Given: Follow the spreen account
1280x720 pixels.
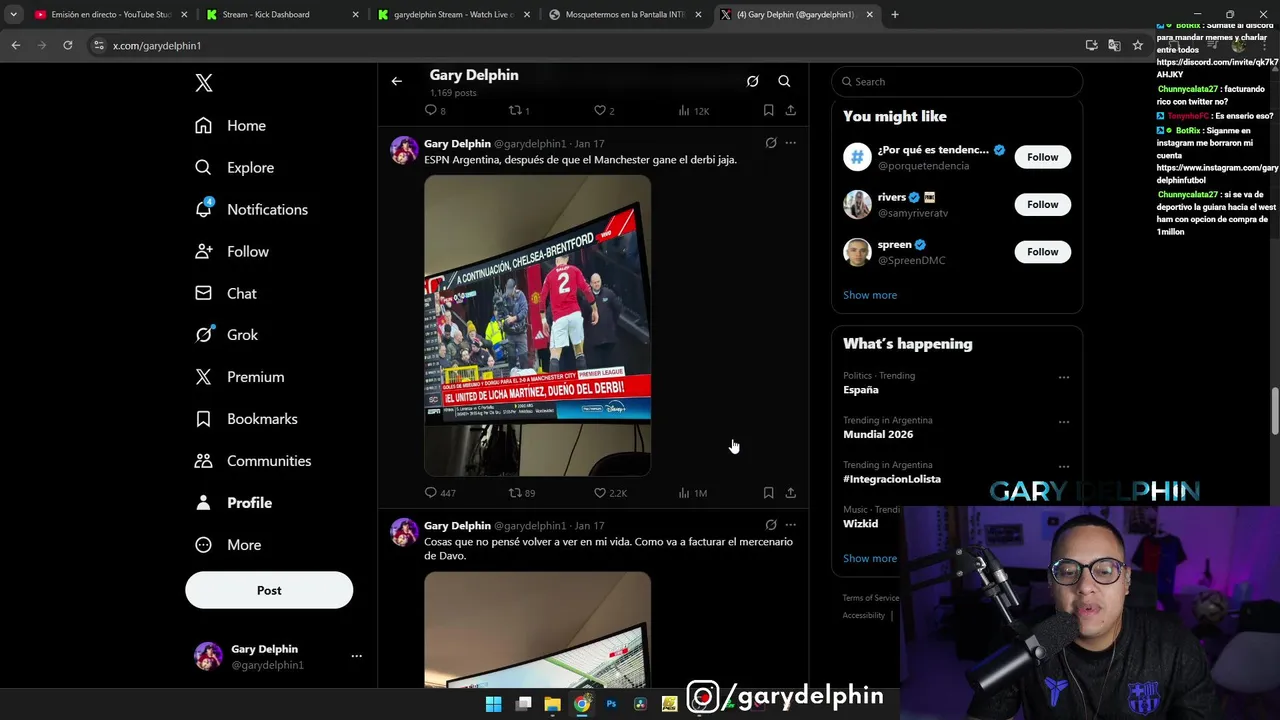Looking at the screenshot, I should tap(1042, 252).
